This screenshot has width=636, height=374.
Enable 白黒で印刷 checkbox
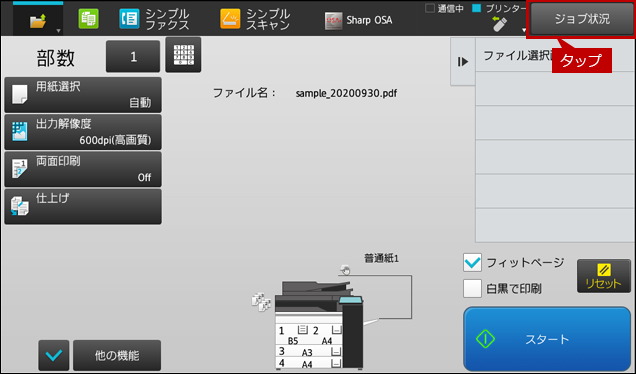(x=472, y=288)
